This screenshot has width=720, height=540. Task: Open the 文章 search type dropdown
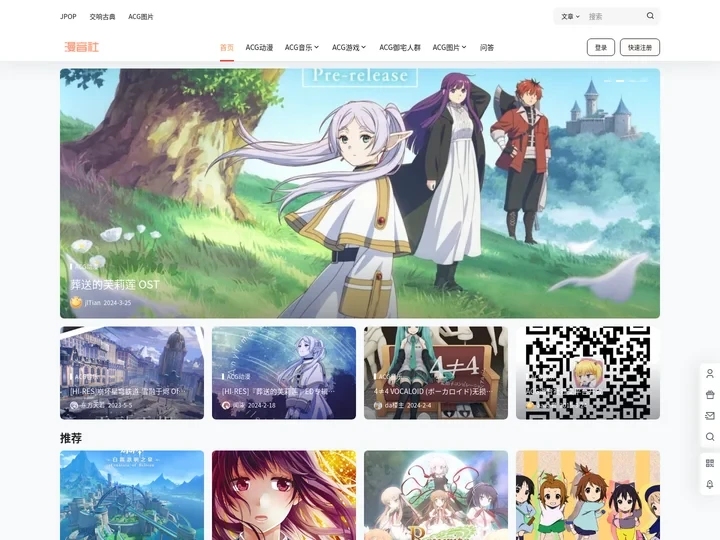pos(570,17)
